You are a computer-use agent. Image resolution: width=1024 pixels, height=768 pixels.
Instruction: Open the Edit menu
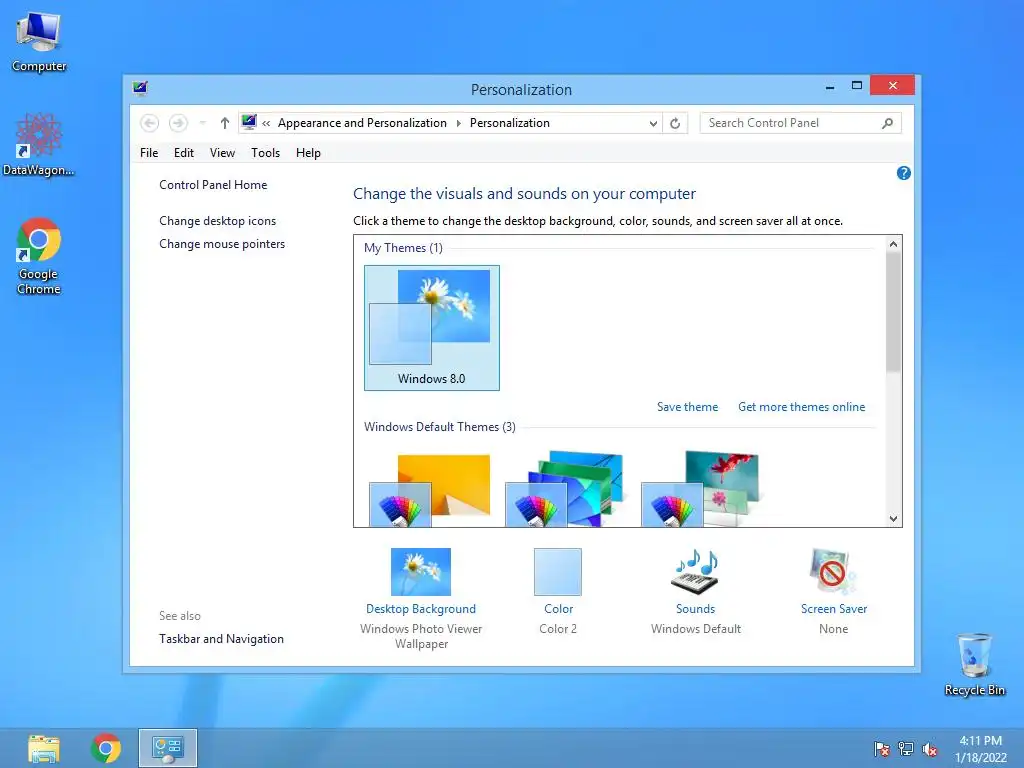click(x=184, y=153)
